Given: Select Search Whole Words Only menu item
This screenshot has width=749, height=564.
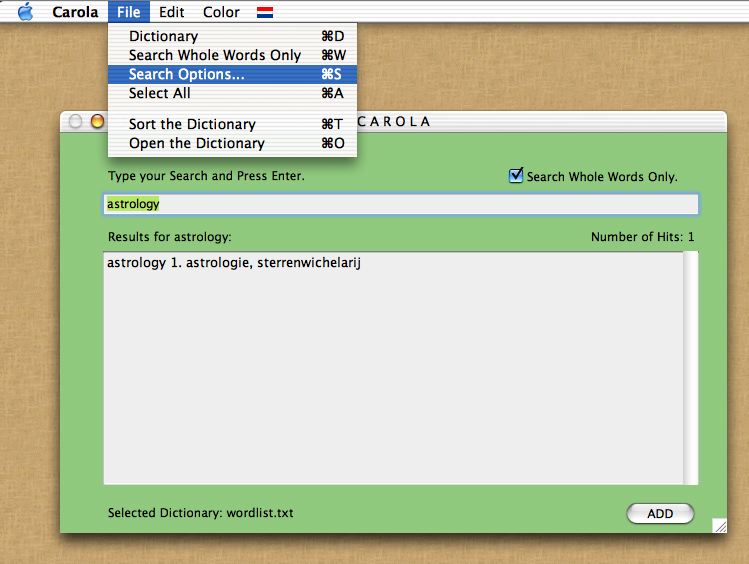Looking at the screenshot, I should (x=232, y=55).
